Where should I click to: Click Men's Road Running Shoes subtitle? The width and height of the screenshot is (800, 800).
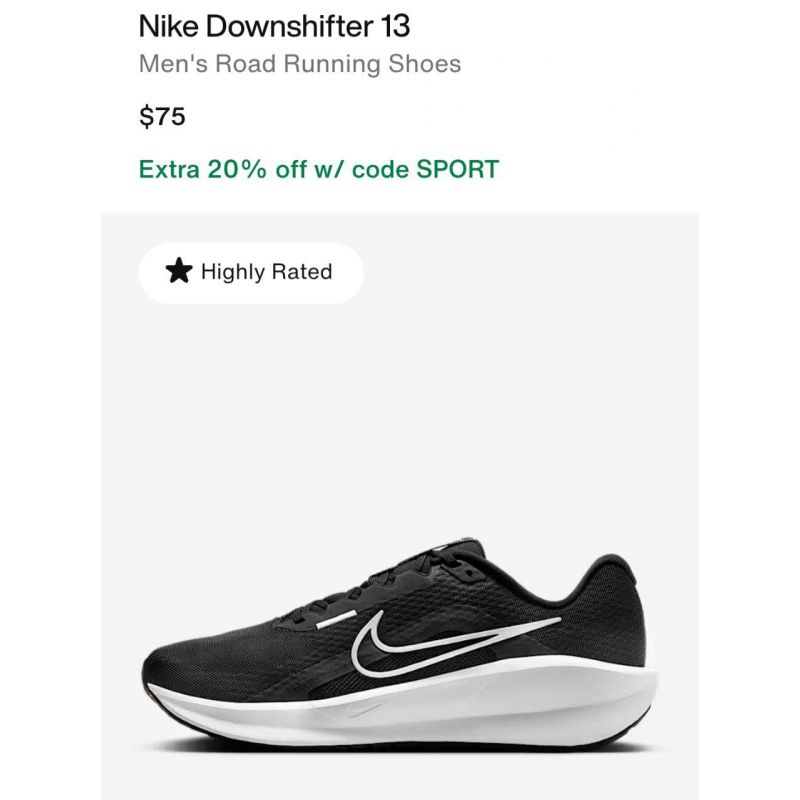click(300, 64)
